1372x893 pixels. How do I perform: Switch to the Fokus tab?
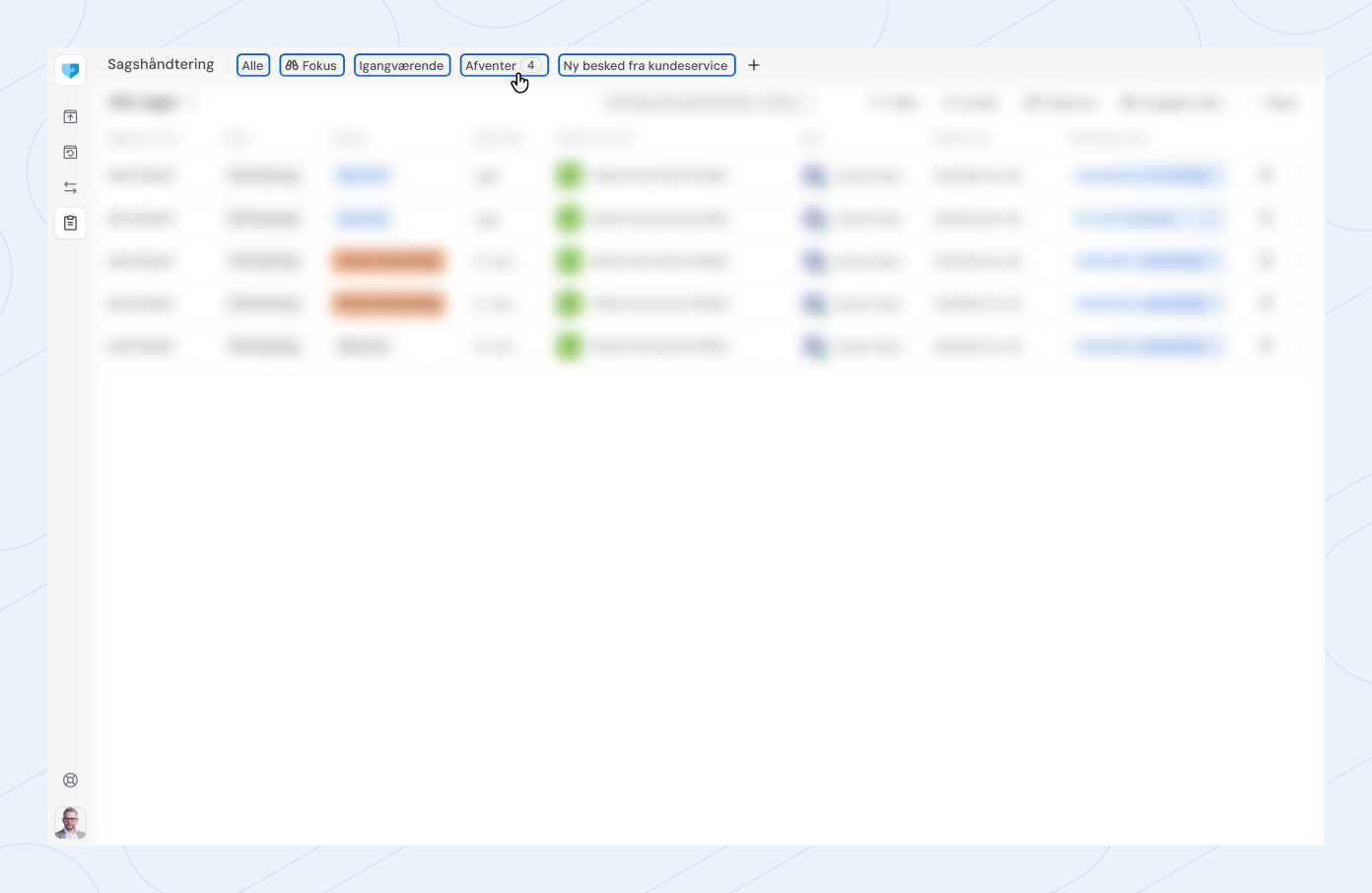[311, 65]
